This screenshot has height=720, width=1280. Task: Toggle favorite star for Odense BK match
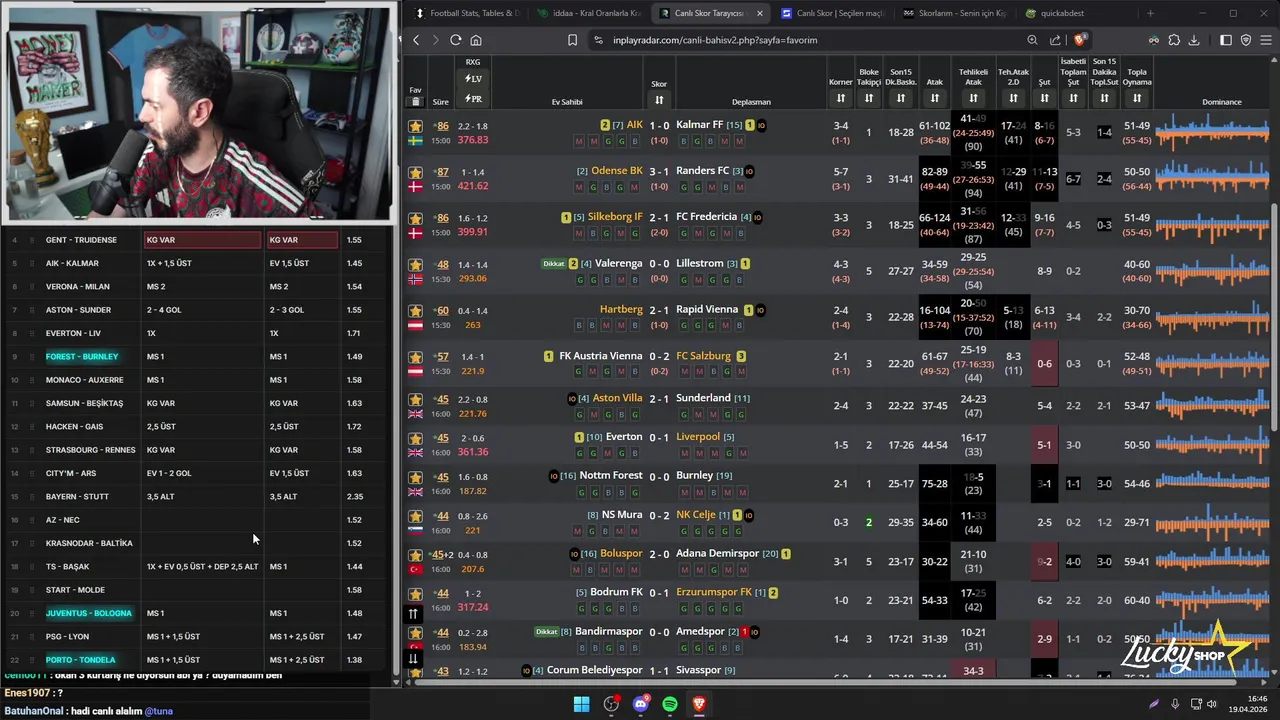[x=415, y=172]
